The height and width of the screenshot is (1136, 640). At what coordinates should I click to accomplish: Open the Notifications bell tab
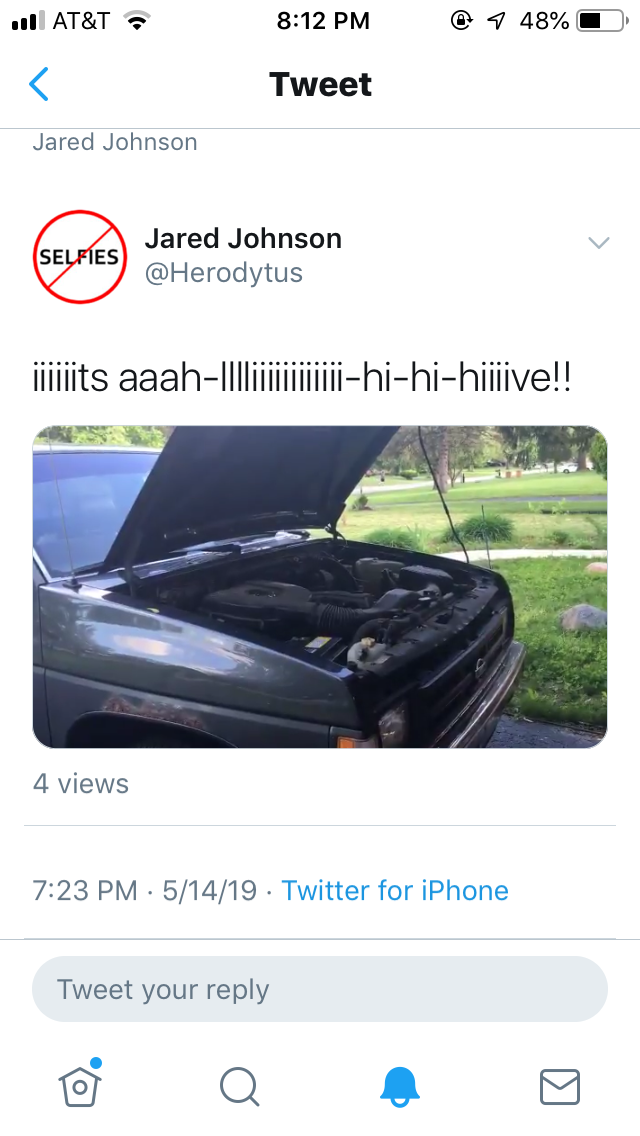pyautogui.click(x=399, y=1087)
